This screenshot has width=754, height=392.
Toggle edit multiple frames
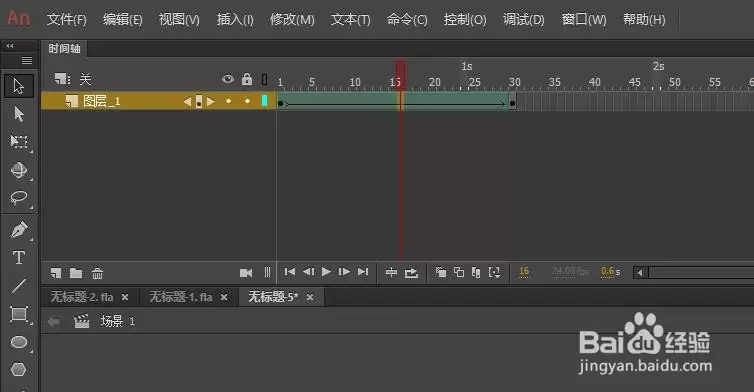[476, 273]
